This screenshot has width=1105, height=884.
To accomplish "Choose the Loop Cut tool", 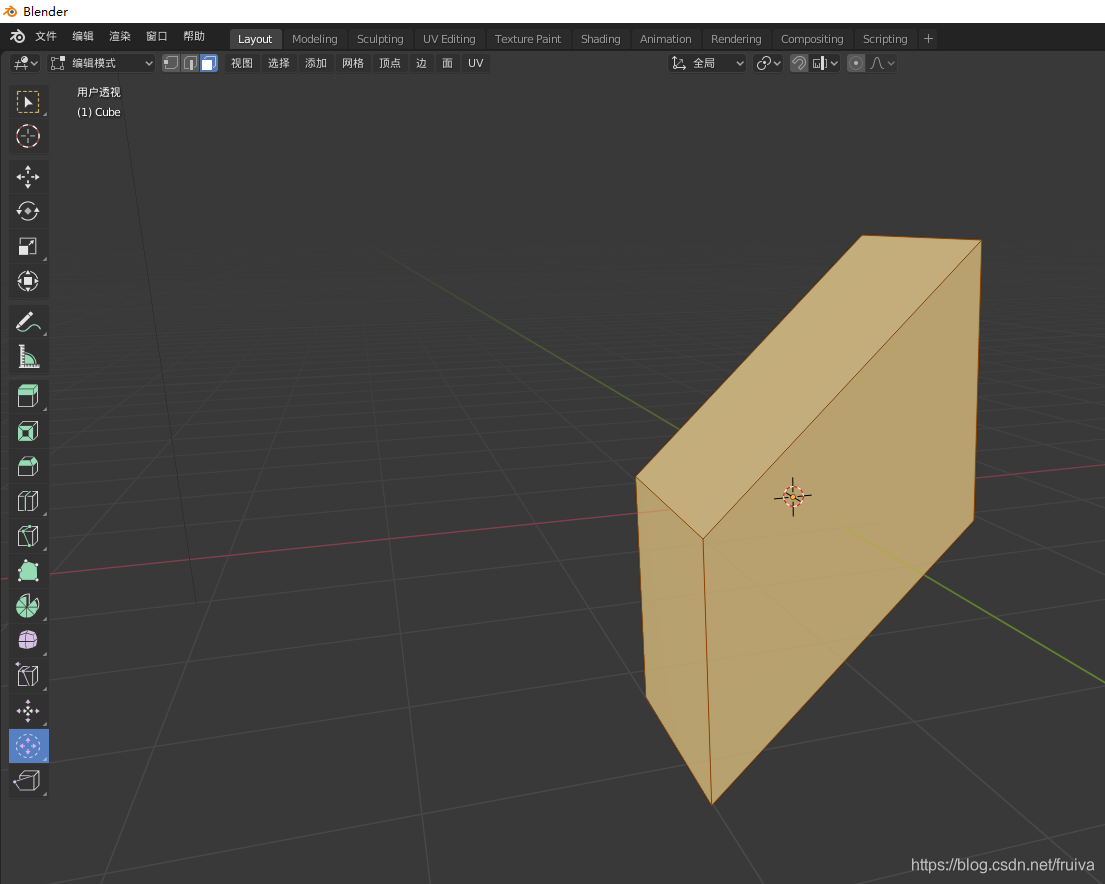I will point(28,501).
